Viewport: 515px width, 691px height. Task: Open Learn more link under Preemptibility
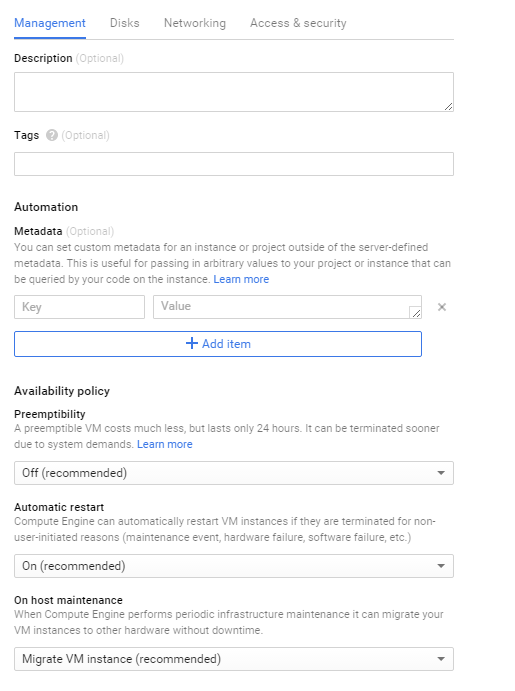point(165,444)
